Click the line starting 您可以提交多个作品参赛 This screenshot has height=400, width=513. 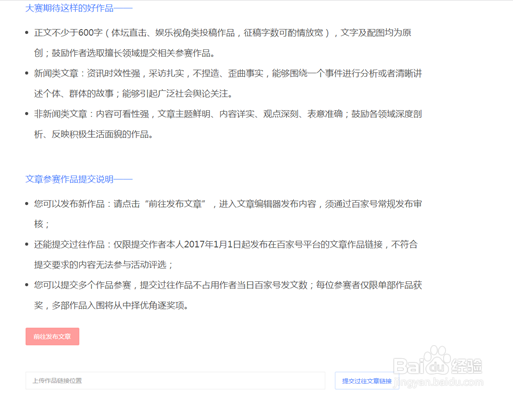point(228,285)
